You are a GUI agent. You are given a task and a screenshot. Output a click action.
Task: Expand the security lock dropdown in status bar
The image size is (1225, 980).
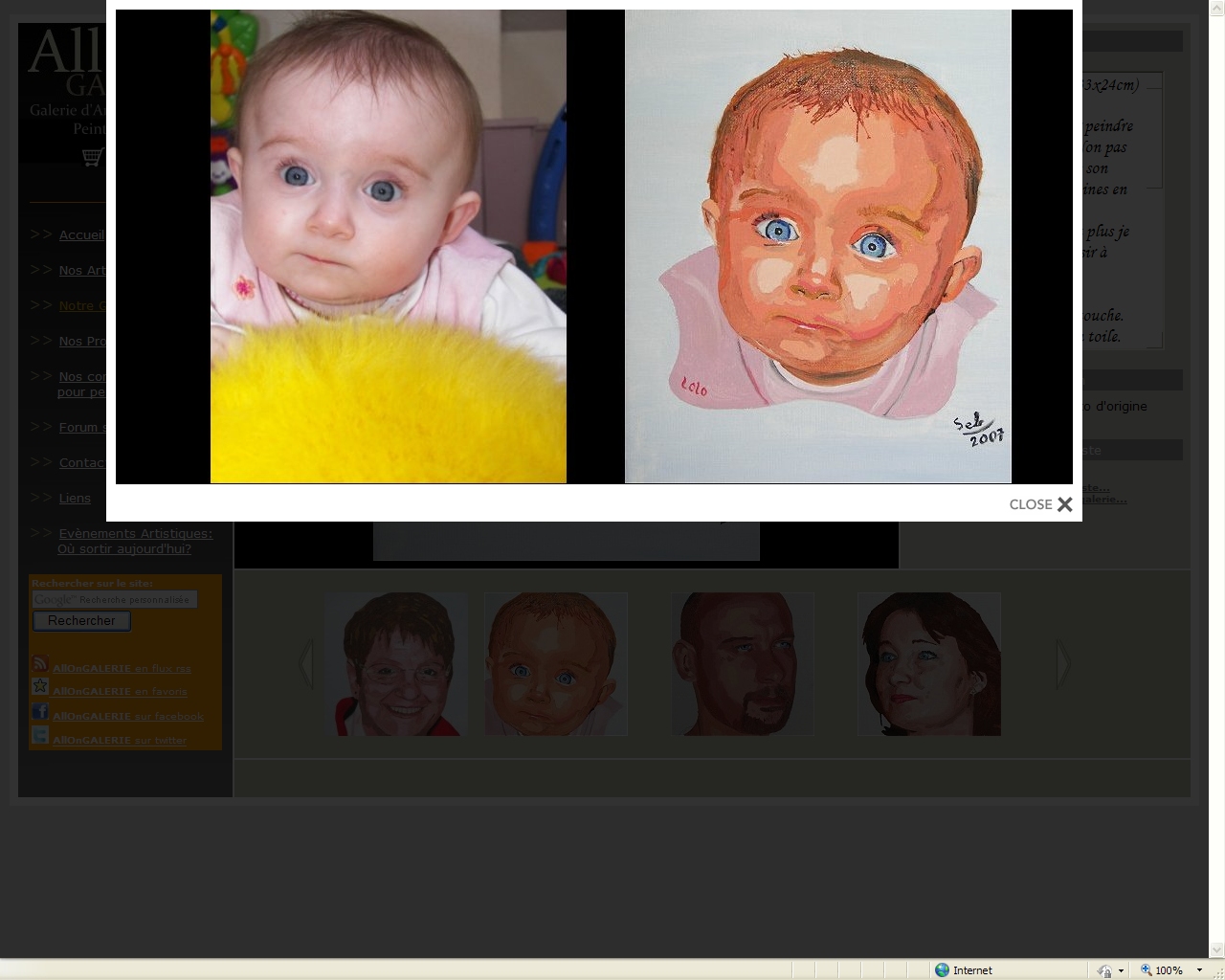tap(1121, 970)
